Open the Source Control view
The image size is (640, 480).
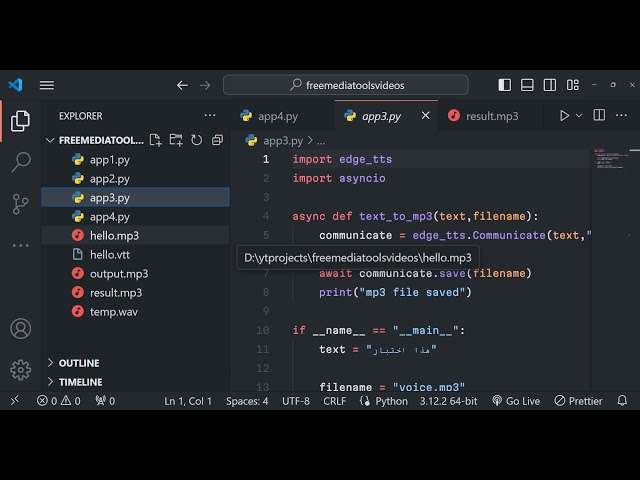pyautogui.click(x=20, y=204)
